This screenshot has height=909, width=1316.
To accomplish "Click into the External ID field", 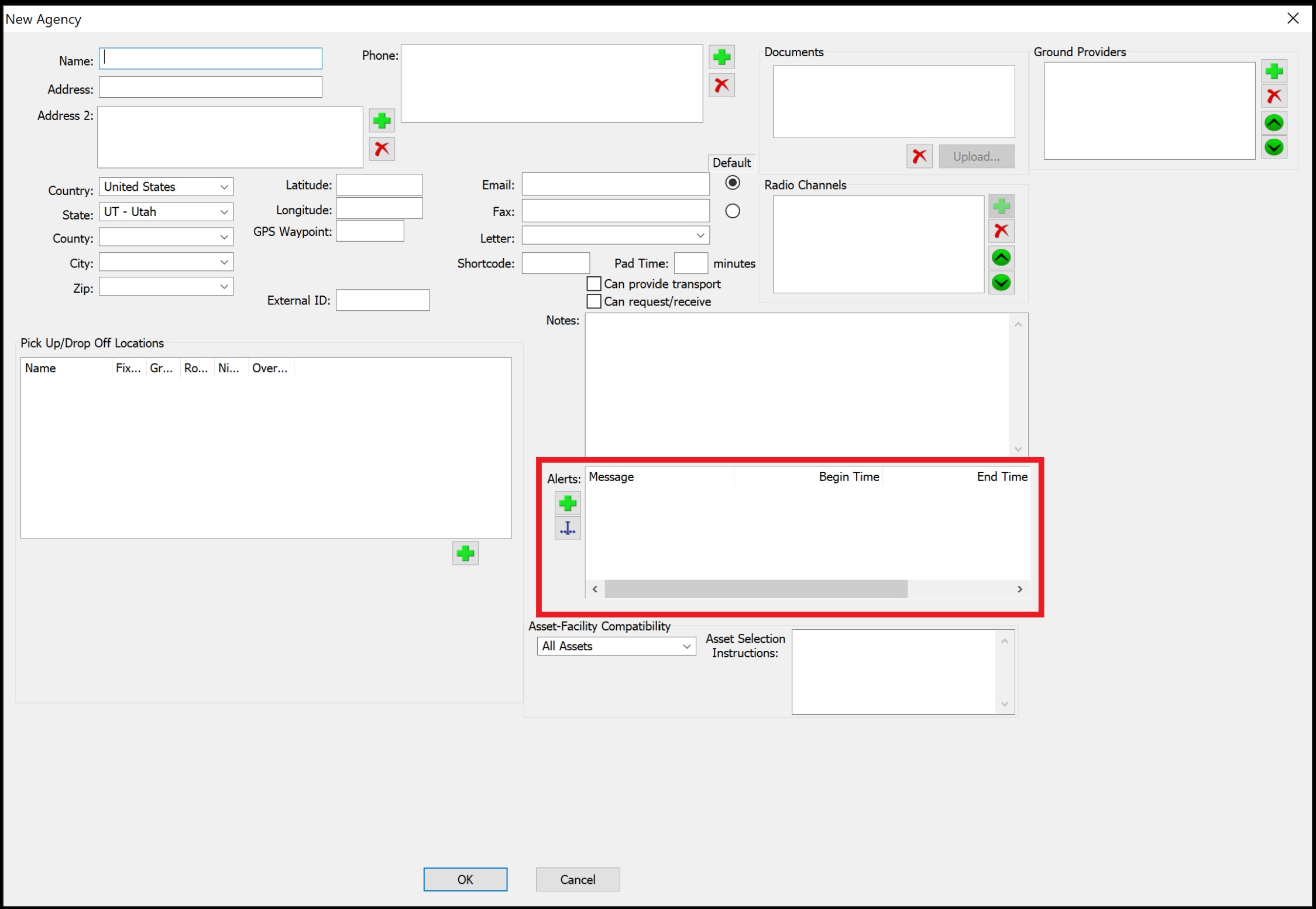I will click(x=383, y=300).
